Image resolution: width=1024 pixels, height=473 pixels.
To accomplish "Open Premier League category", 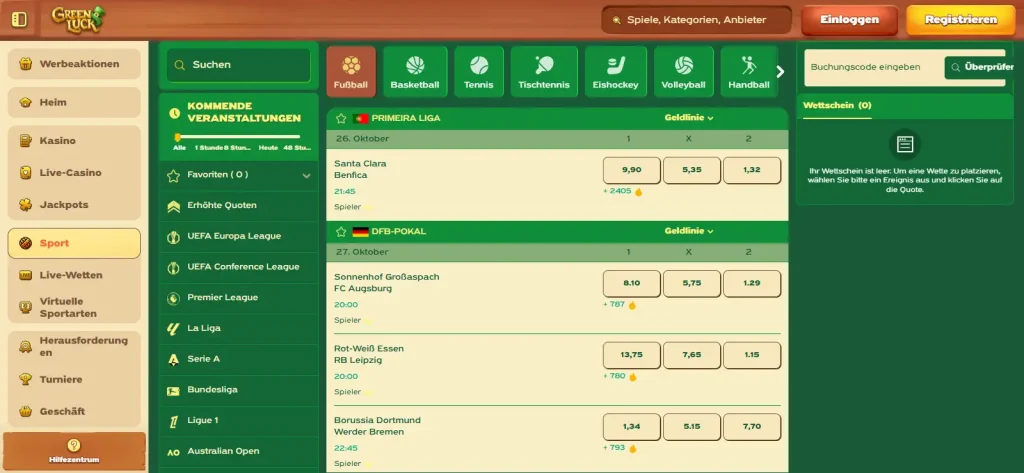I will (x=238, y=298).
